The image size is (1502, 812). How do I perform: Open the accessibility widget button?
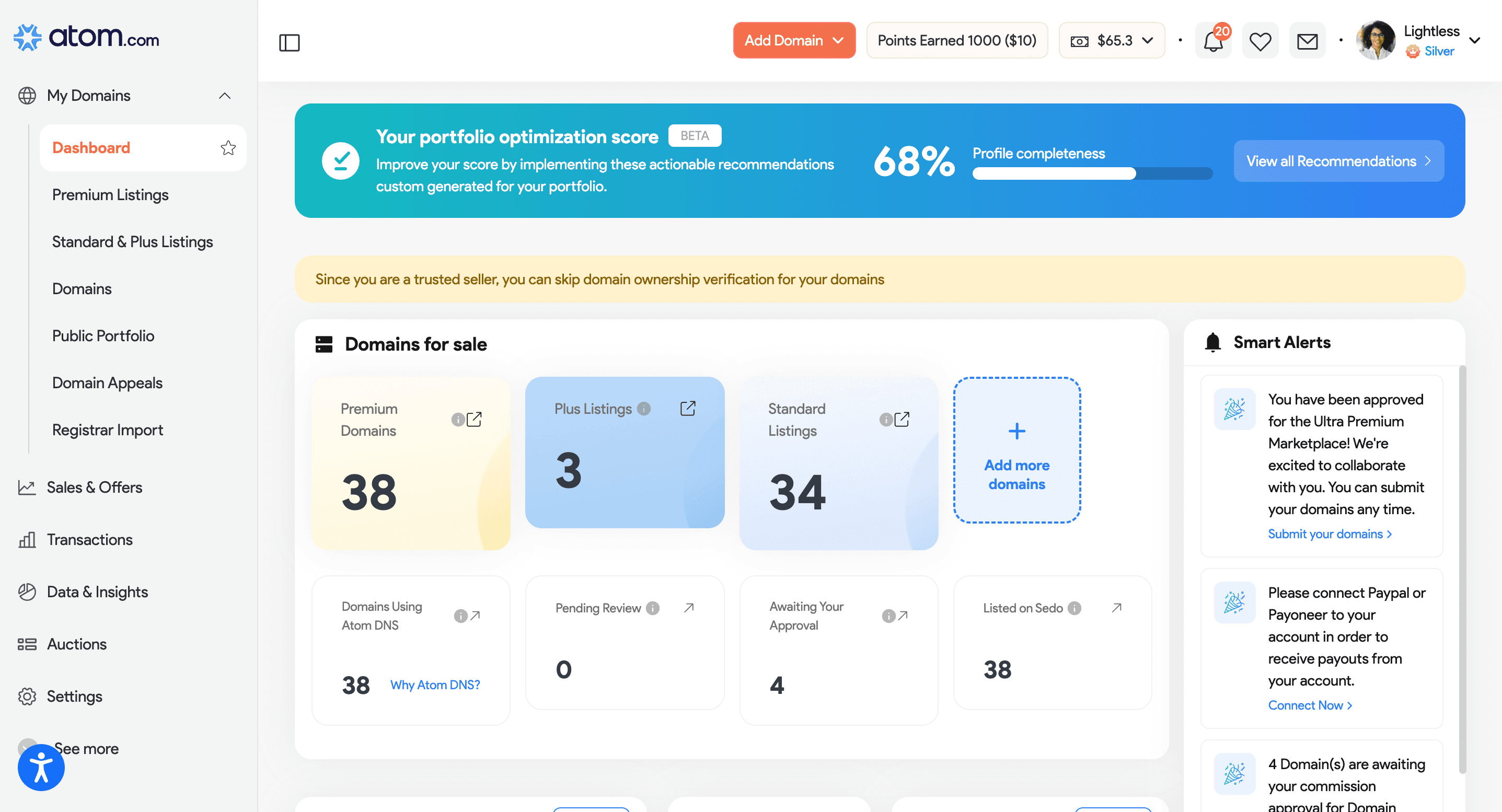pyautogui.click(x=41, y=767)
